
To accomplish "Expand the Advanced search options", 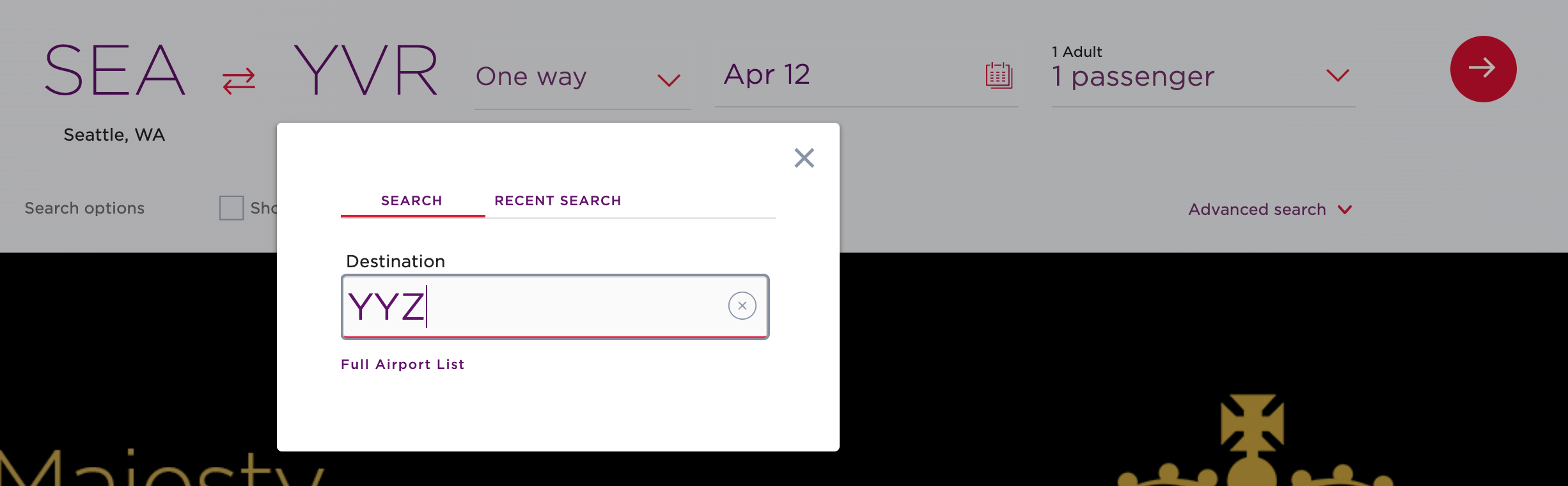I will (1269, 209).
